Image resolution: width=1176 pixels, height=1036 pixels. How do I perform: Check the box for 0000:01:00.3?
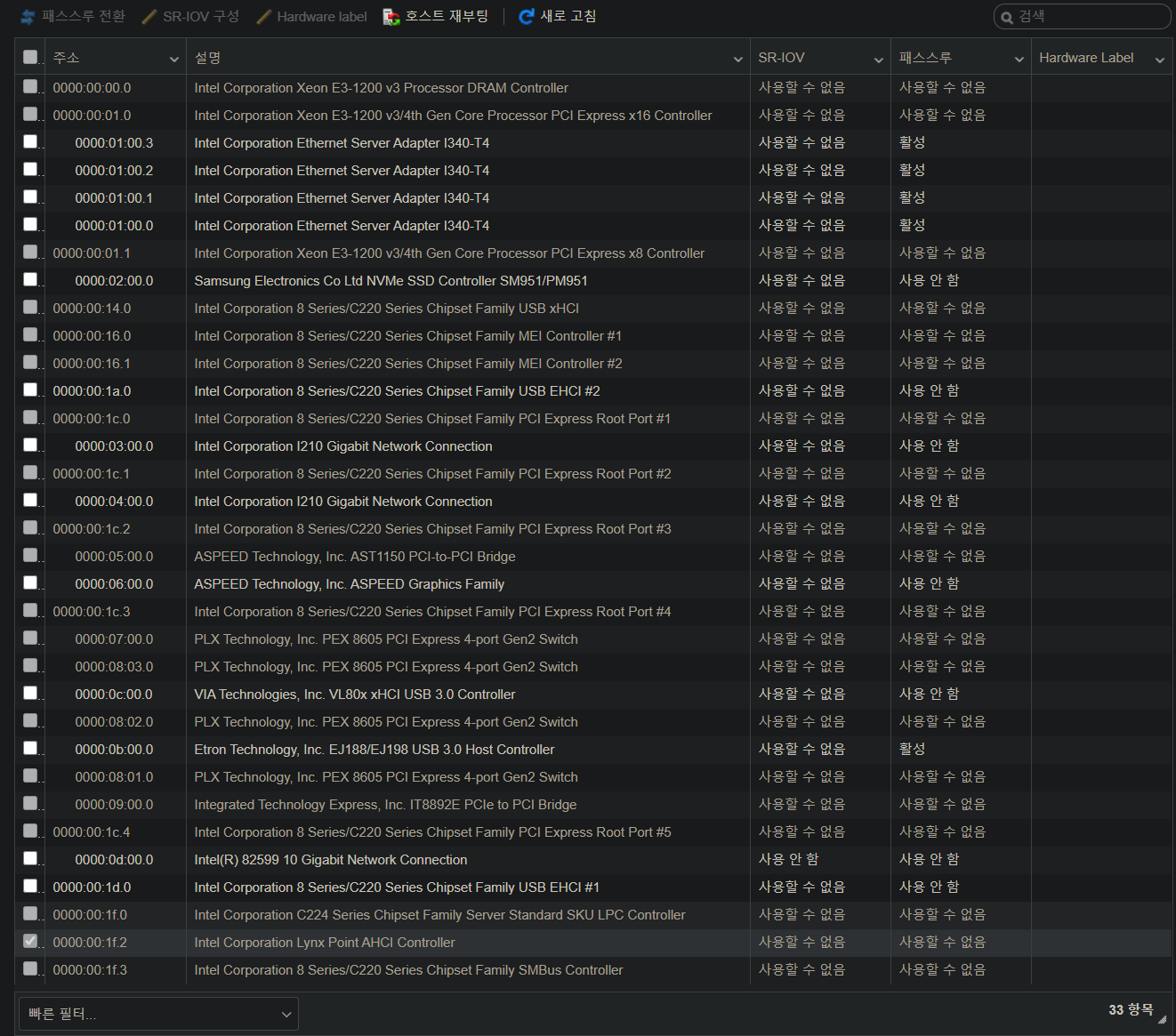[x=30, y=142]
